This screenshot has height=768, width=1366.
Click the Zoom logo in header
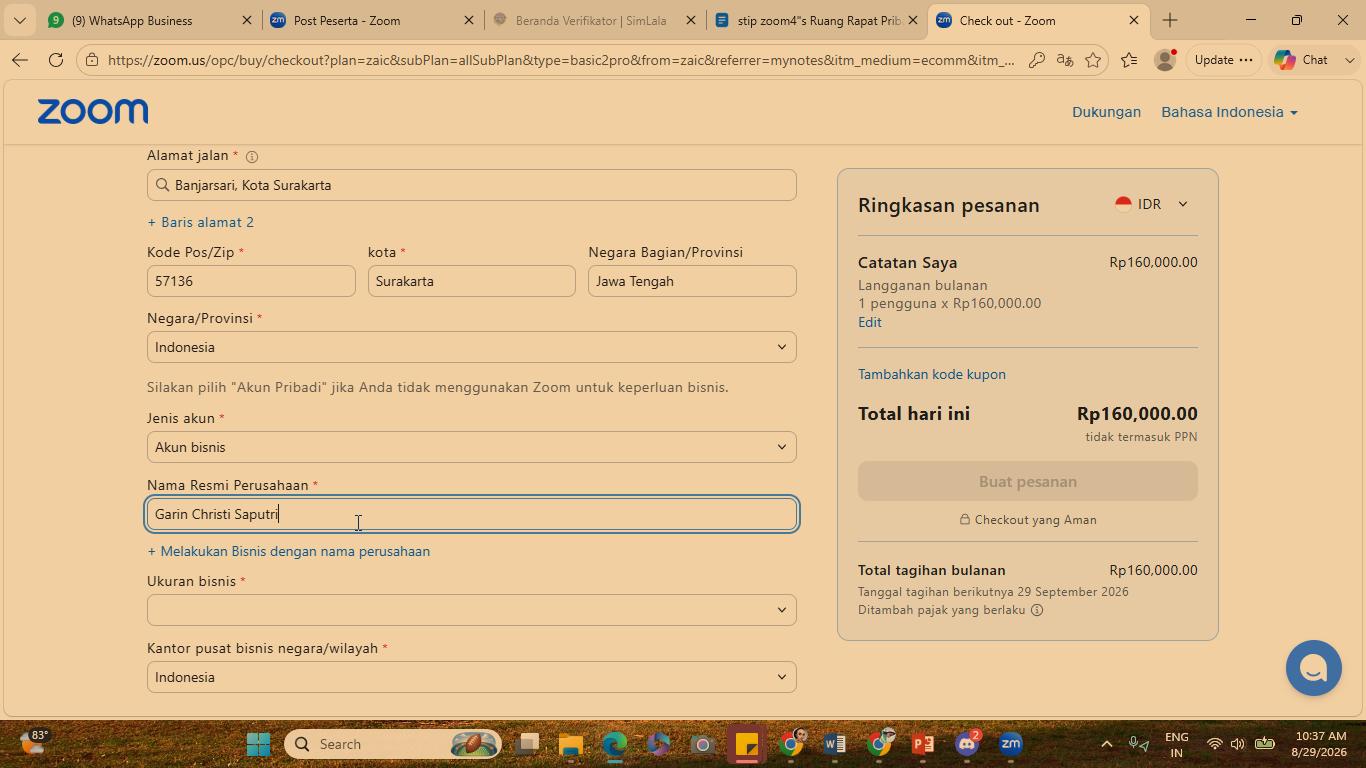[x=93, y=111]
